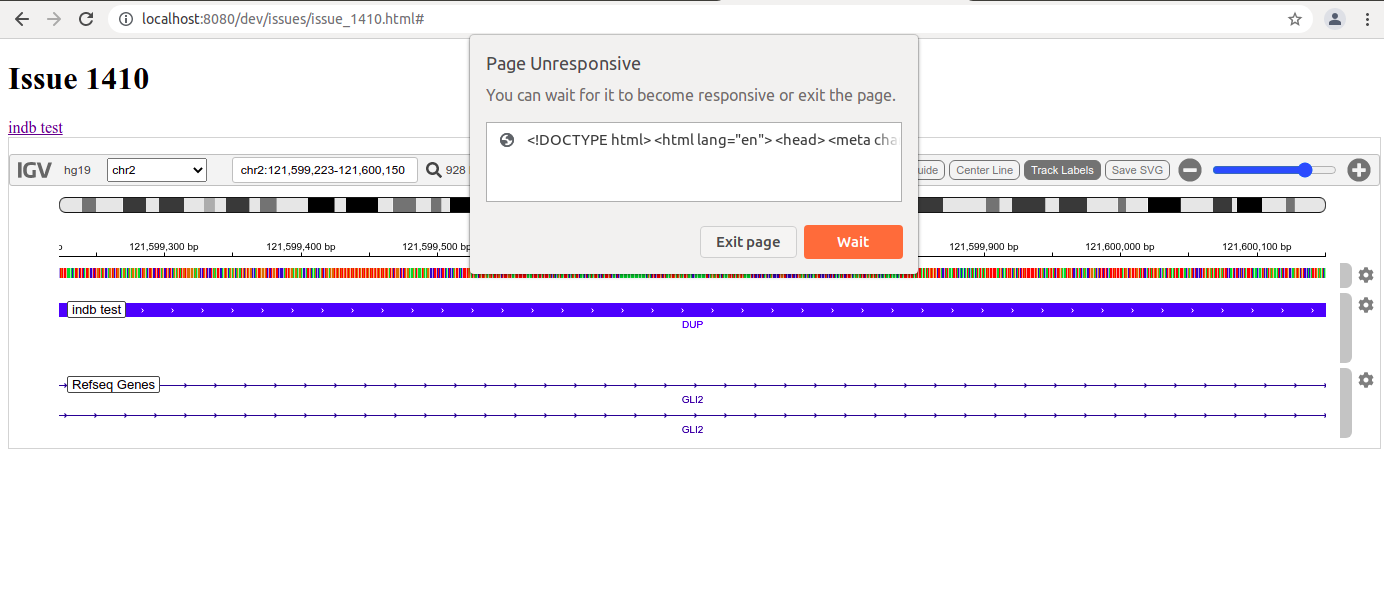Open the chr2 chromosome dropdown
The height and width of the screenshot is (589, 1384).
click(x=156, y=169)
